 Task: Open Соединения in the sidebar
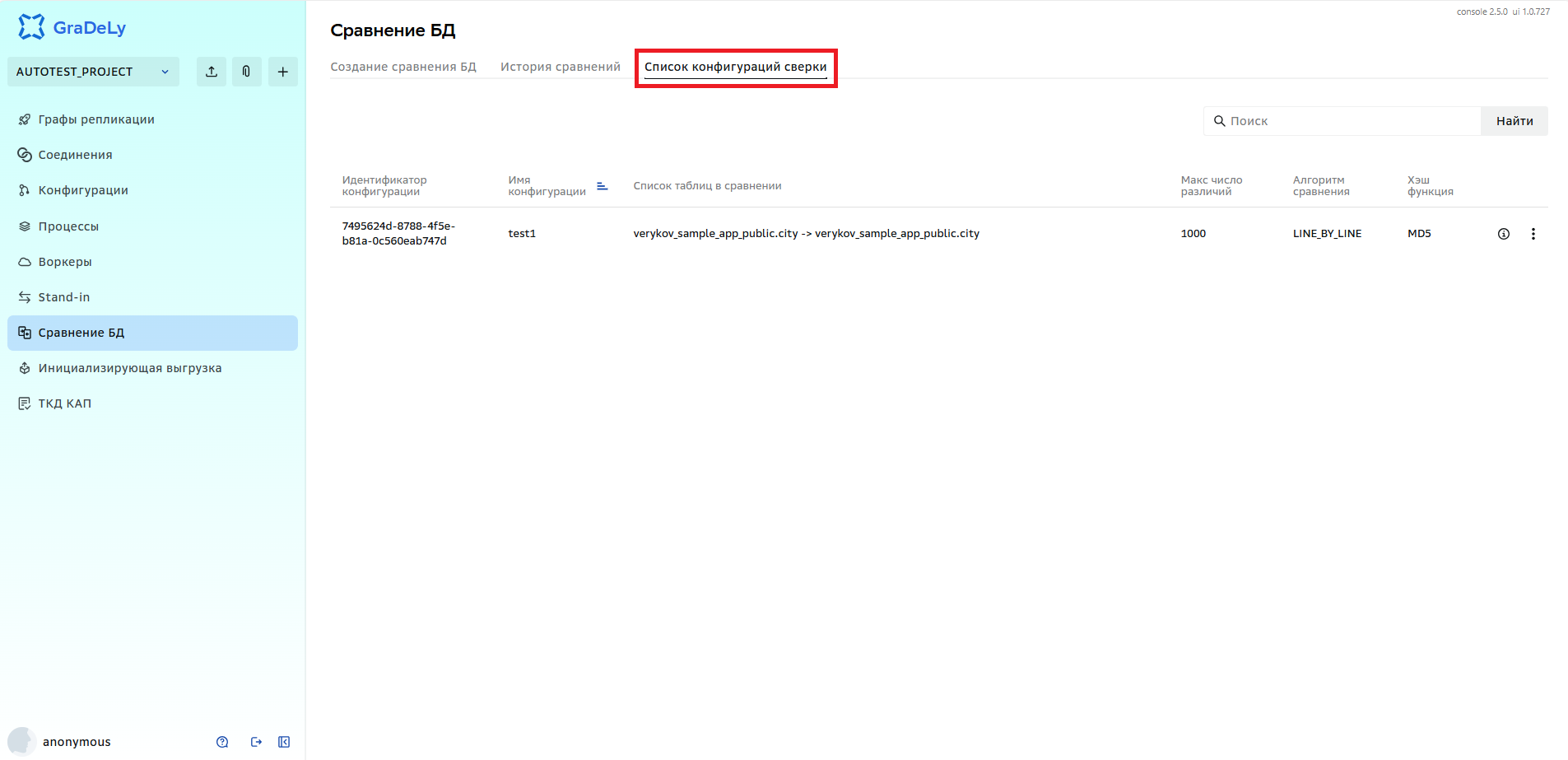pyautogui.click(x=152, y=155)
